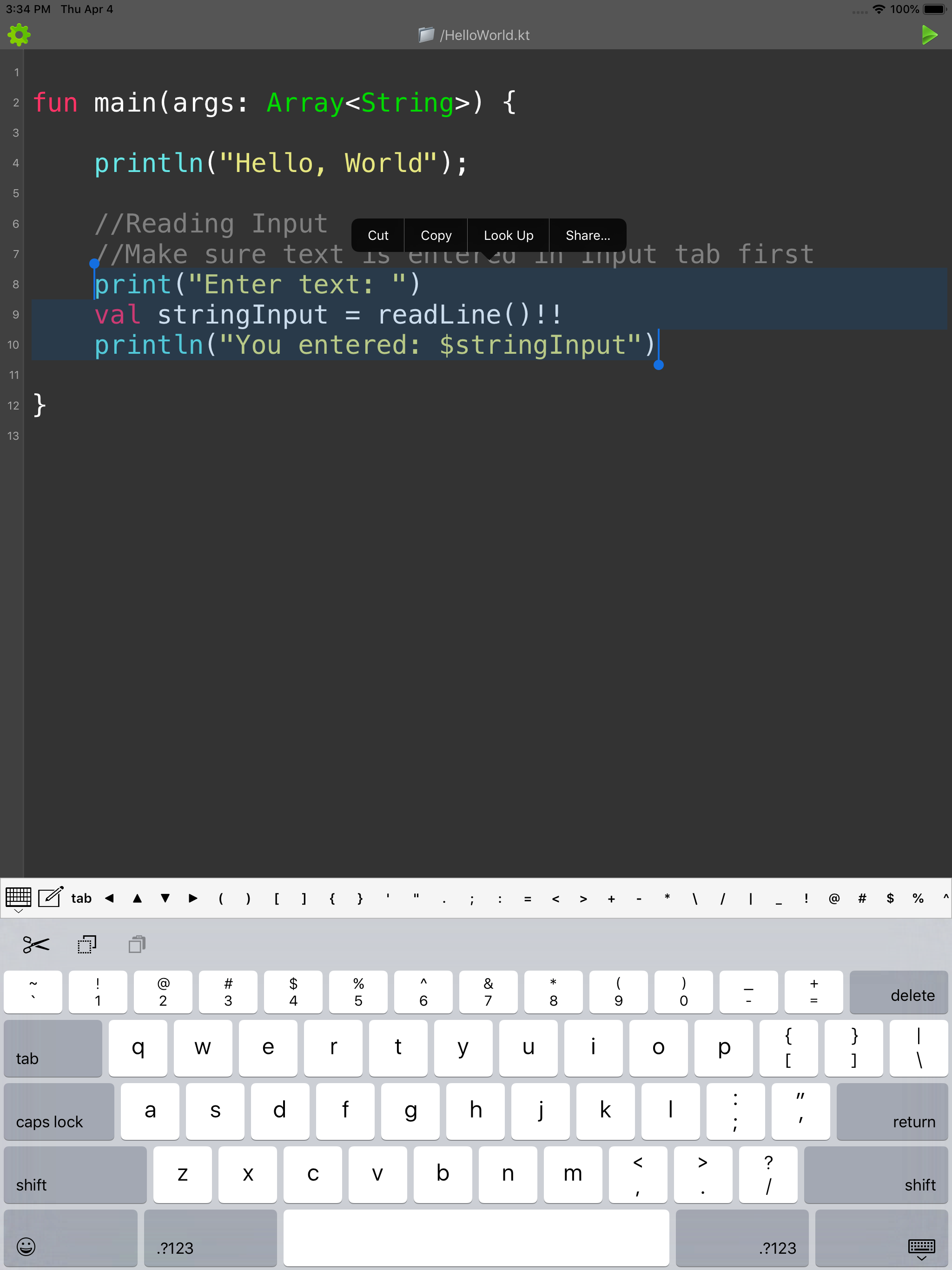The image size is (952, 1270).
Task: Insert plus sign from accessory bar
Action: 612,899
